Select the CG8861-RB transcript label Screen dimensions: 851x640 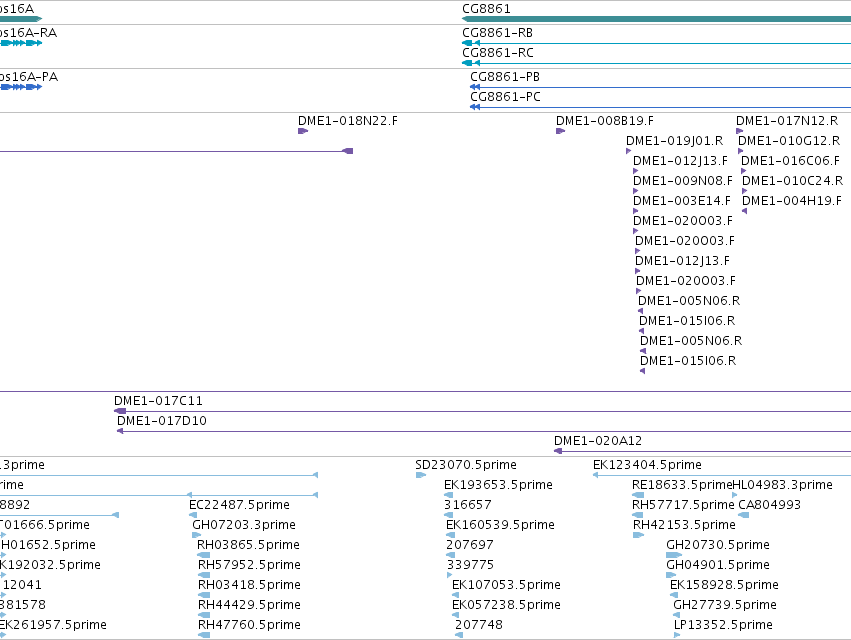point(497,33)
